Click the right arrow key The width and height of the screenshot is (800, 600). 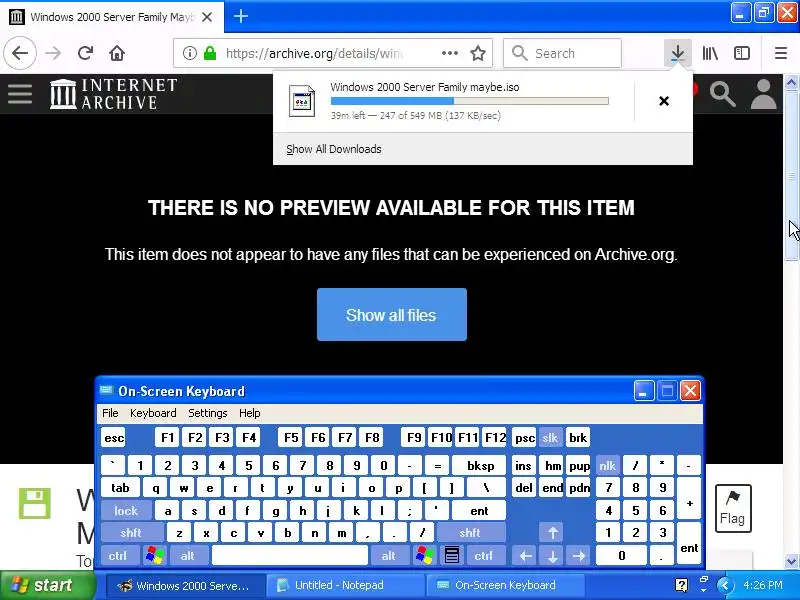(579, 556)
